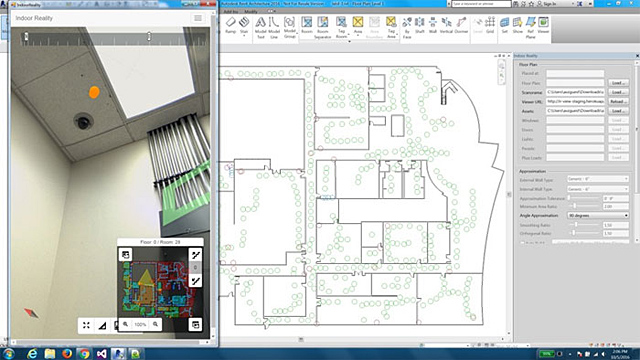This screenshot has width=640, height=360.
Task: Click right handle on viewer top slider
Action: [x=149, y=37]
